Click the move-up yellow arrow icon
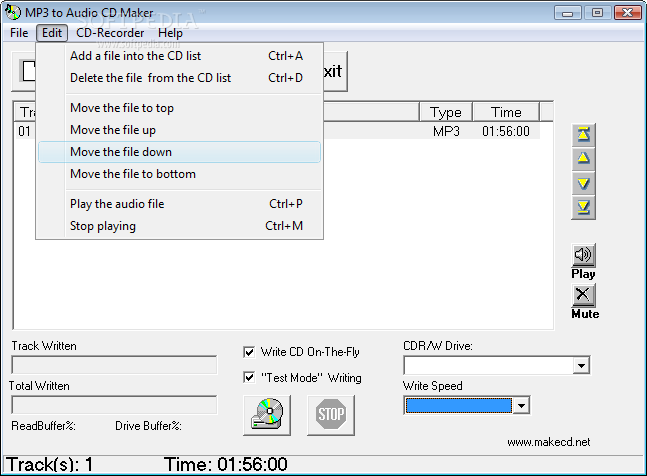The height and width of the screenshot is (476, 647). 583,158
